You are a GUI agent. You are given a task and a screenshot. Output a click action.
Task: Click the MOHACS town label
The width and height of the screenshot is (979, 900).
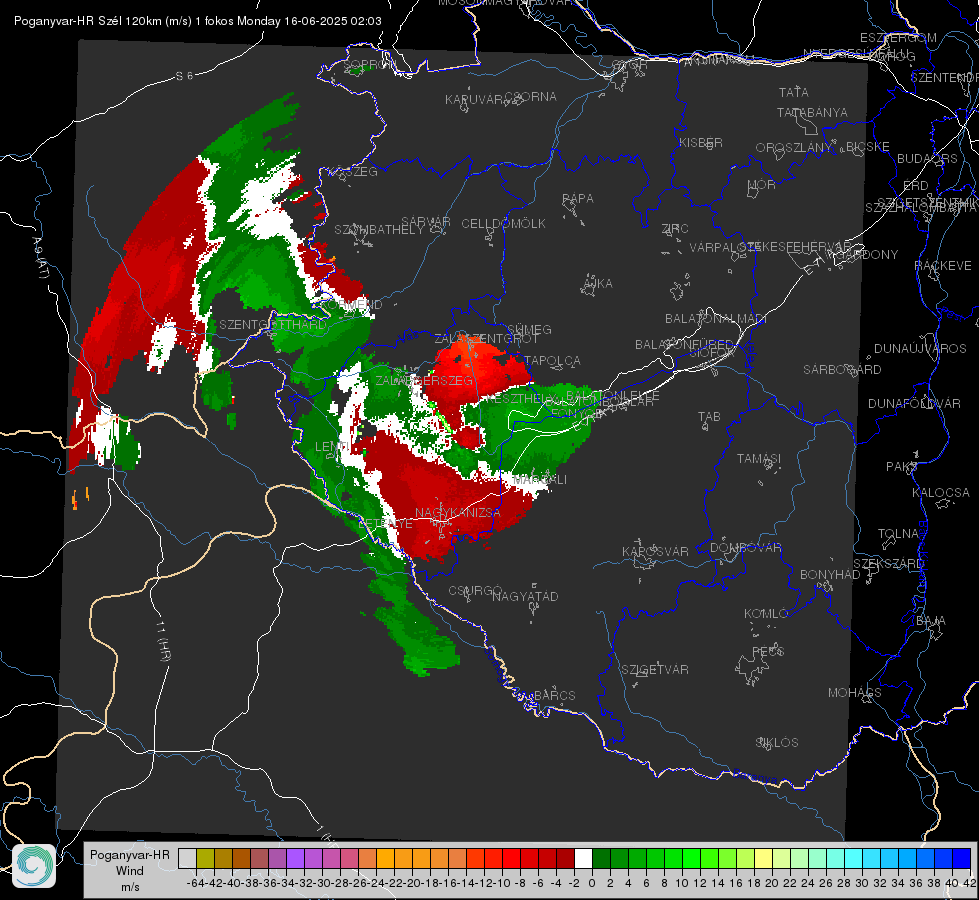click(854, 693)
